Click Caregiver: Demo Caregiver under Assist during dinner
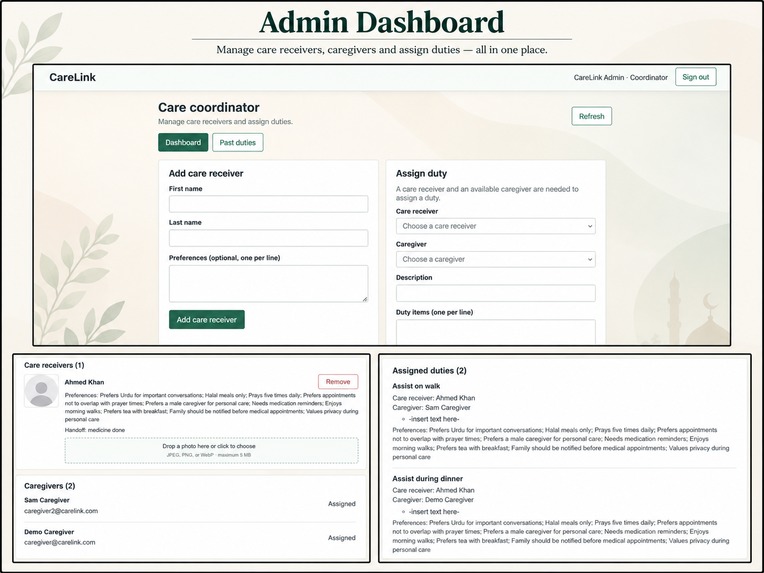Screen dimensions: 764x573 point(433,499)
